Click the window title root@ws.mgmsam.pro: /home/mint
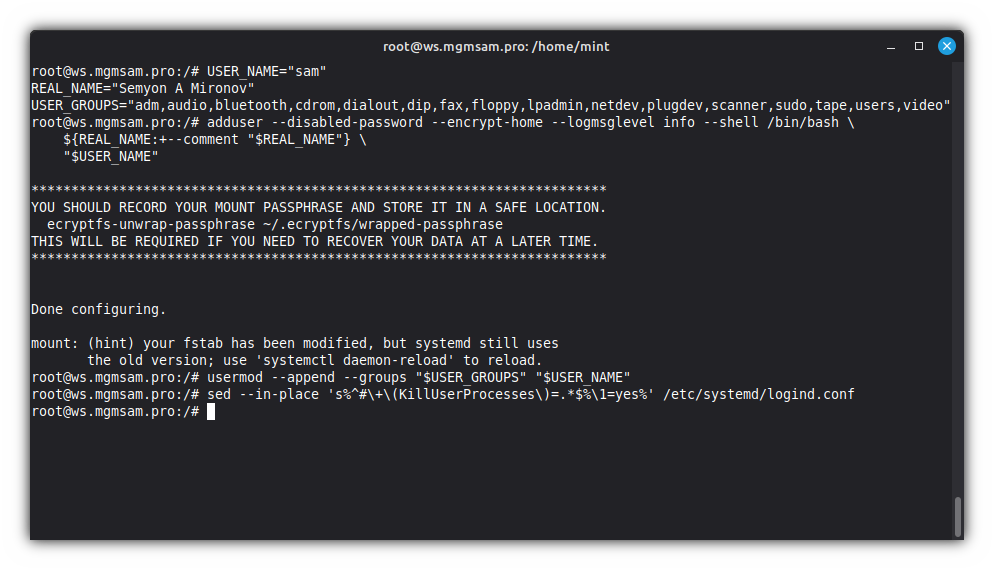The height and width of the screenshot is (570, 994). tap(496, 46)
